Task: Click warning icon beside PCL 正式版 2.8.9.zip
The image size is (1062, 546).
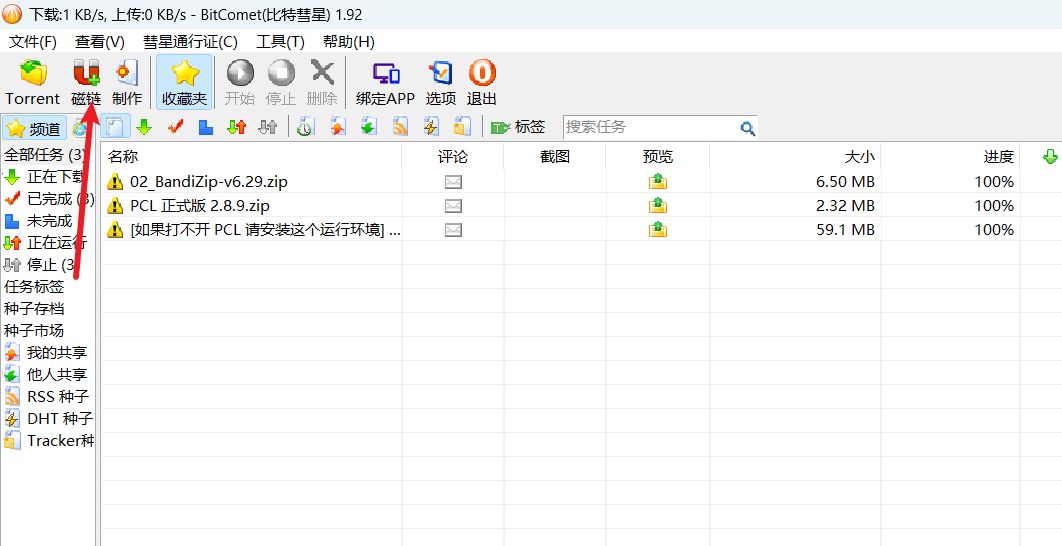Action: coord(115,206)
